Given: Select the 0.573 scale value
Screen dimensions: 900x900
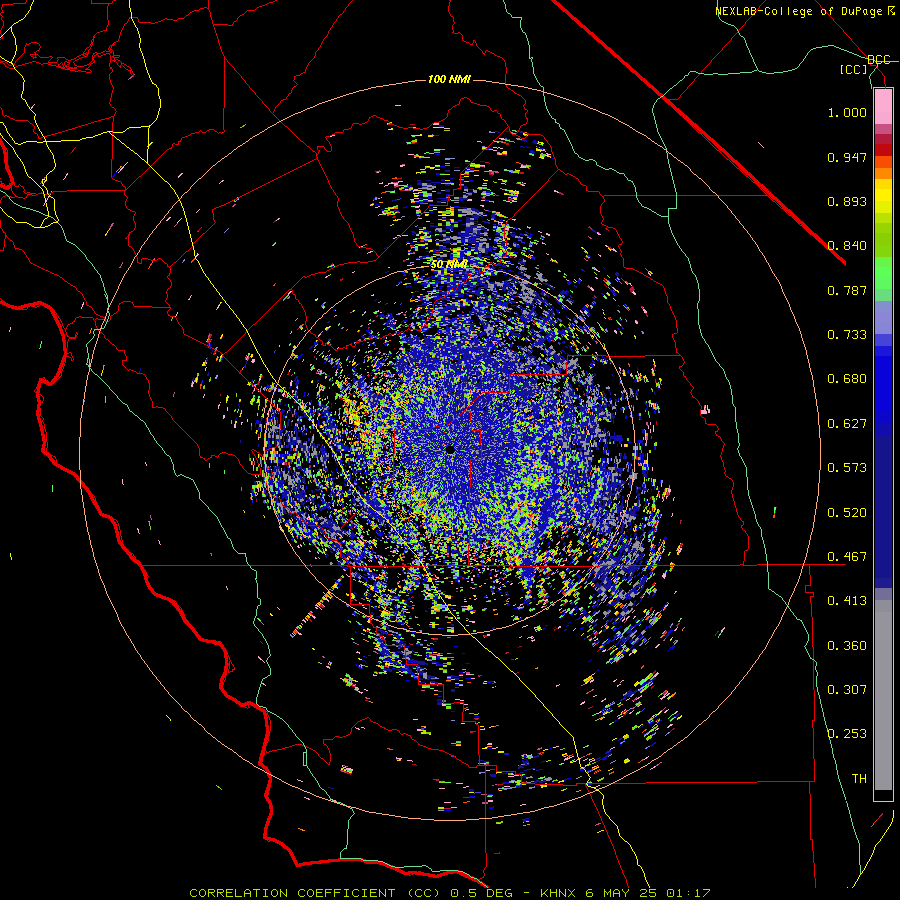Looking at the screenshot, I should pyautogui.click(x=847, y=468).
